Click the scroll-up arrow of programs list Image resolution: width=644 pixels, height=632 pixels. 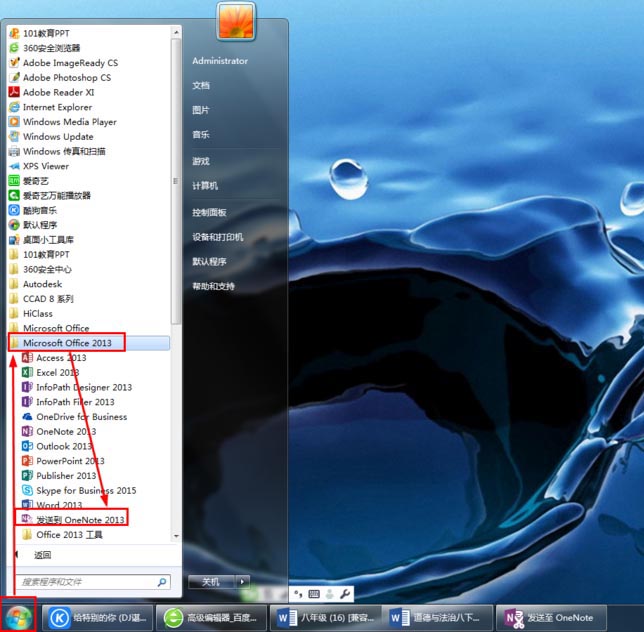pos(176,32)
